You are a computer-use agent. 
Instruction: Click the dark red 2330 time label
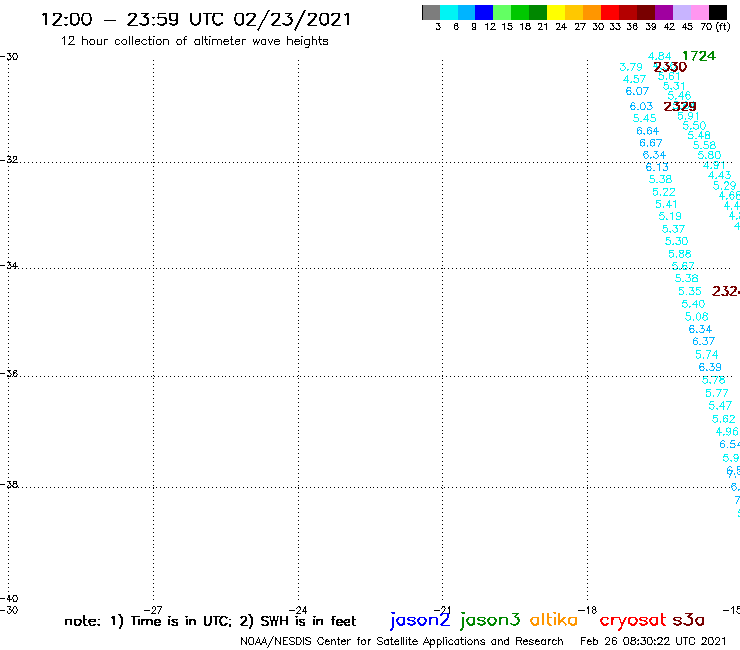(x=670, y=67)
